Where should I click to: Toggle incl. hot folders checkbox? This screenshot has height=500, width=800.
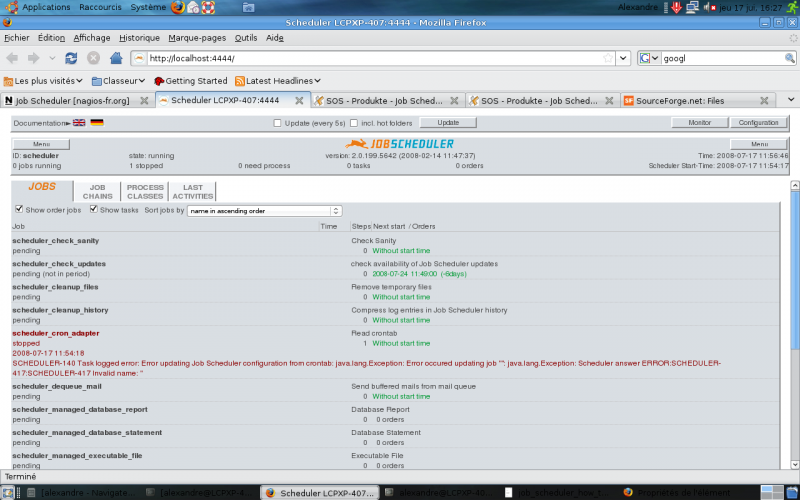(354, 123)
